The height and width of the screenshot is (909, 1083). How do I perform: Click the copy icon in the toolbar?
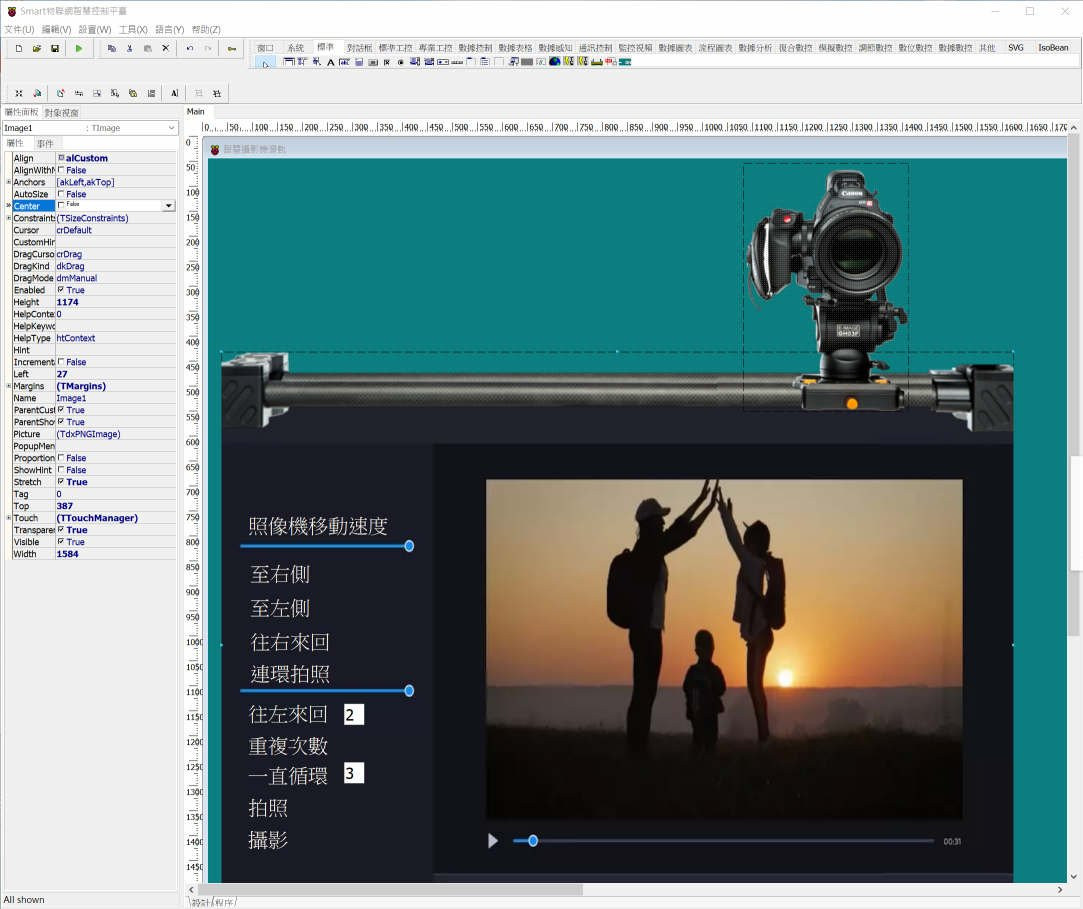pos(111,48)
